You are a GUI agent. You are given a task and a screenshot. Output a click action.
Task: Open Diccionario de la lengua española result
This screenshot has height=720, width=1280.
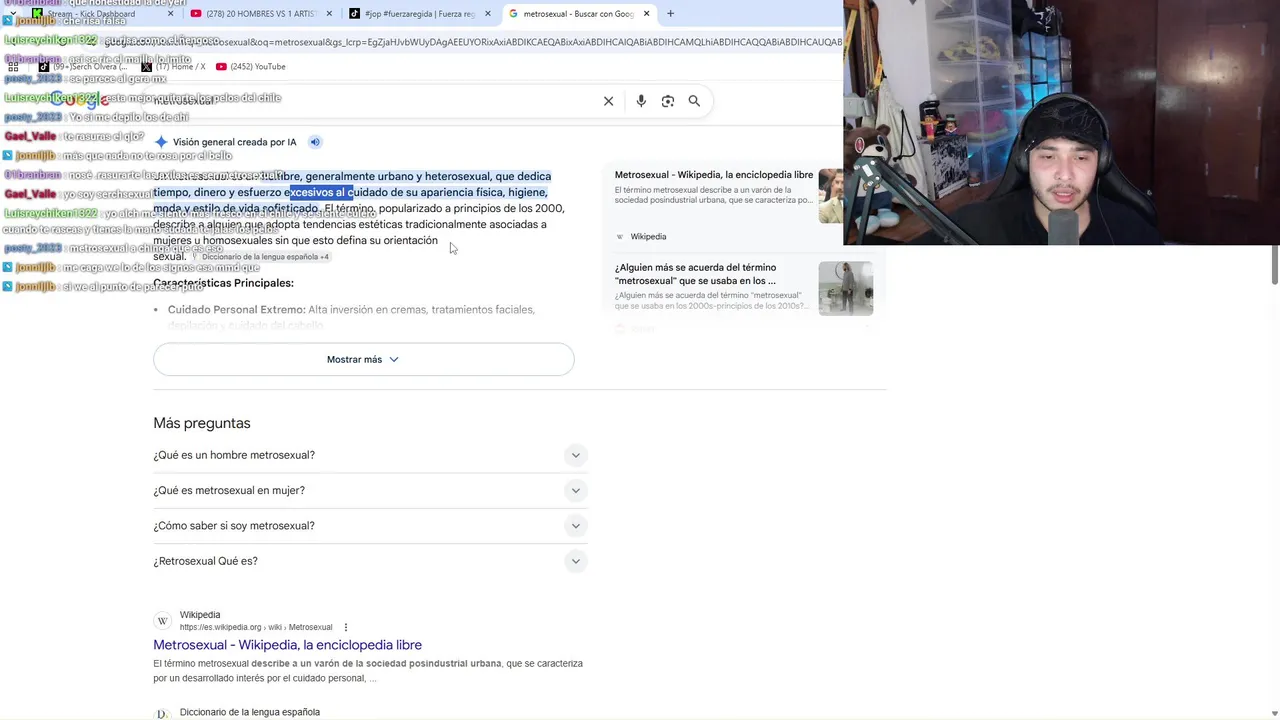(250, 712)
